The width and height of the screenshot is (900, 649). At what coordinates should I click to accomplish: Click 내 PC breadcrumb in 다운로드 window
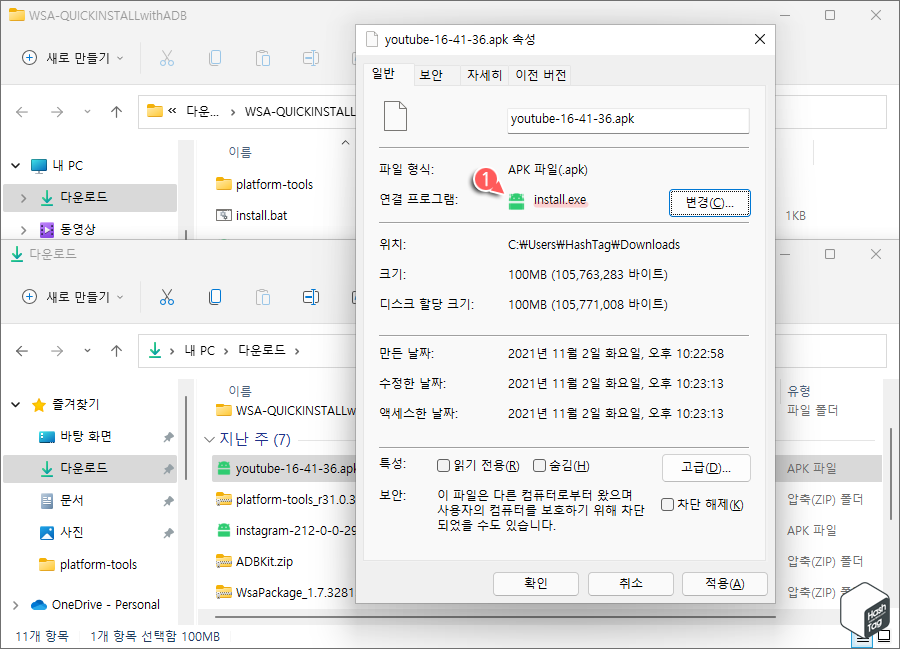[200, 351]
